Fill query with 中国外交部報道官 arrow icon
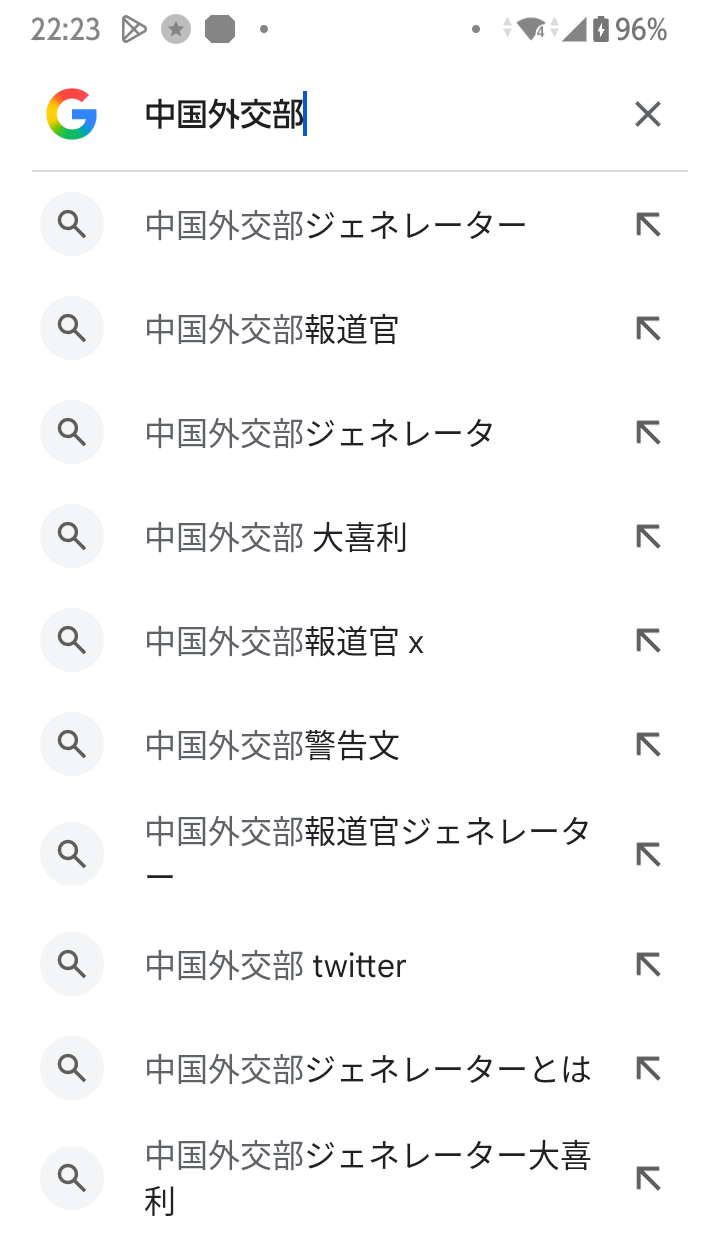Viewport: 713px width, 1258px height. [x=648, y=330]
